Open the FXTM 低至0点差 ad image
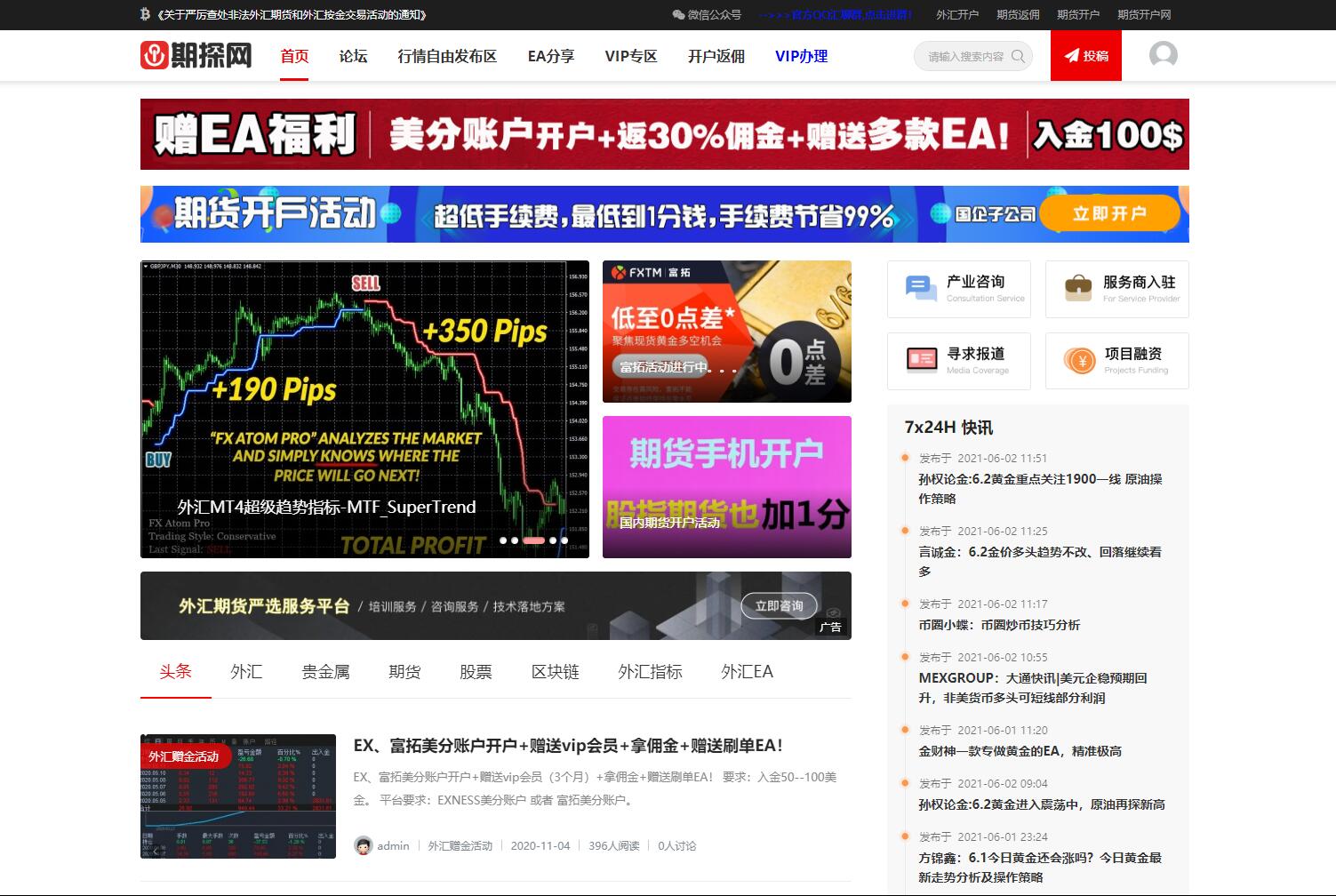 pos(727,332)
